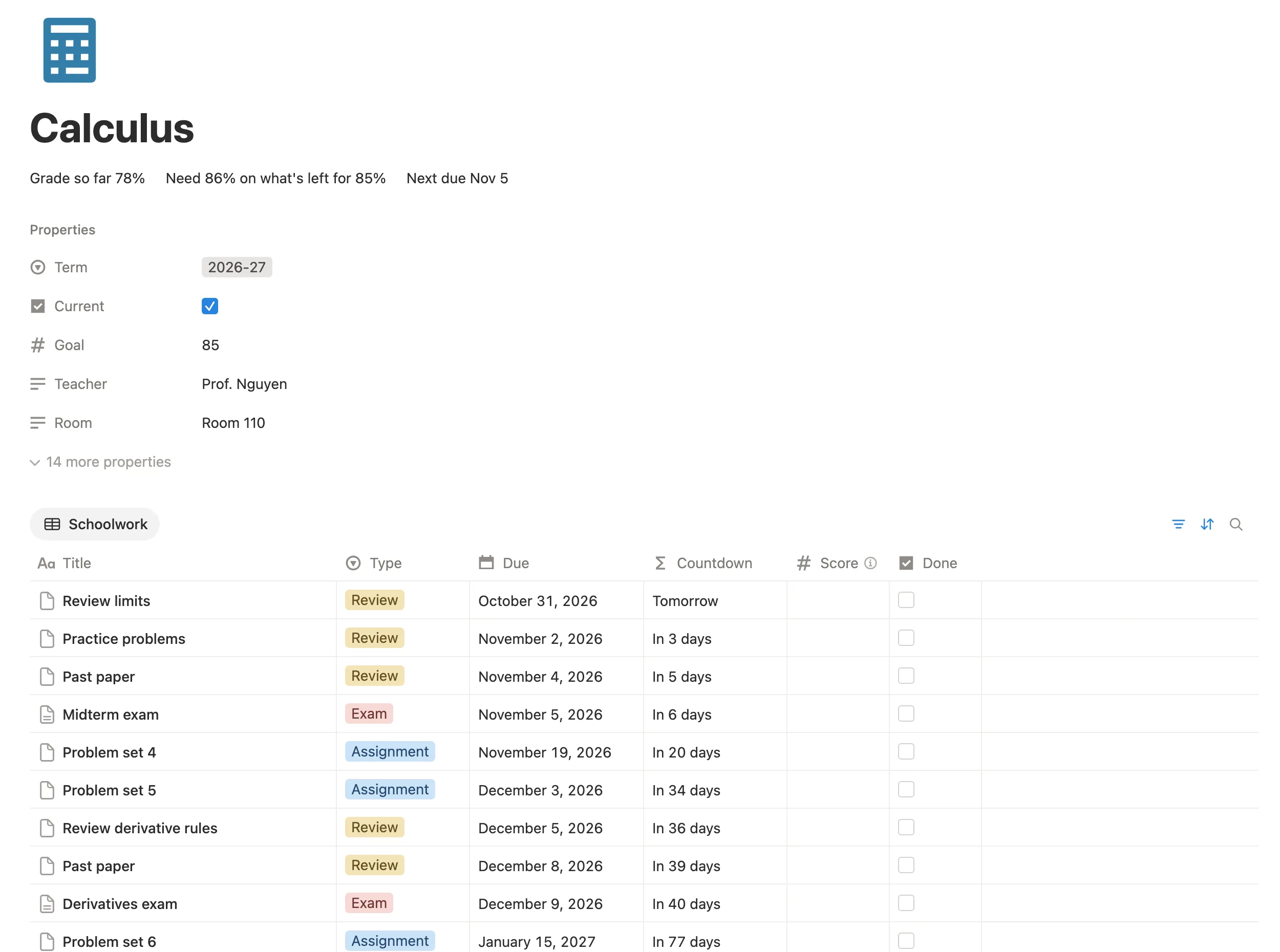Click the Countdown column formula icon
1280x952 pixels.
click(x=660, y=563)
